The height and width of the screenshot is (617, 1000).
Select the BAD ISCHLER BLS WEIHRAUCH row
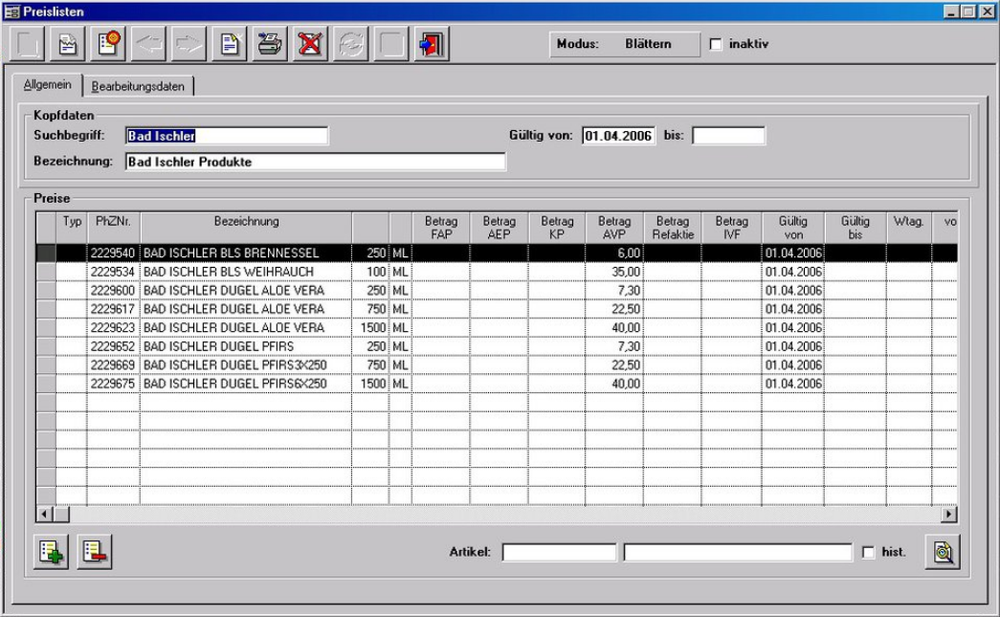click(x=229, y=272)
